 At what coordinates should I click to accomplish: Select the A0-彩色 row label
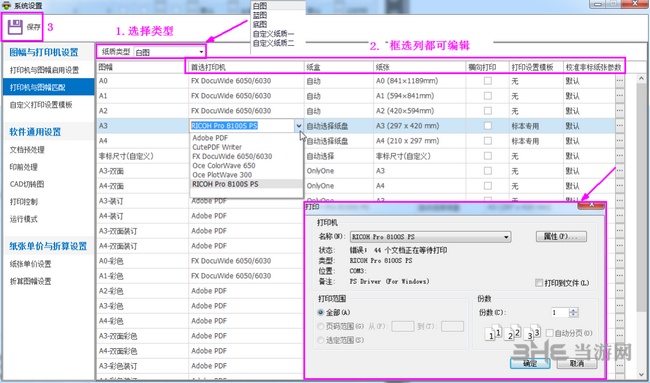pos(112,261)
